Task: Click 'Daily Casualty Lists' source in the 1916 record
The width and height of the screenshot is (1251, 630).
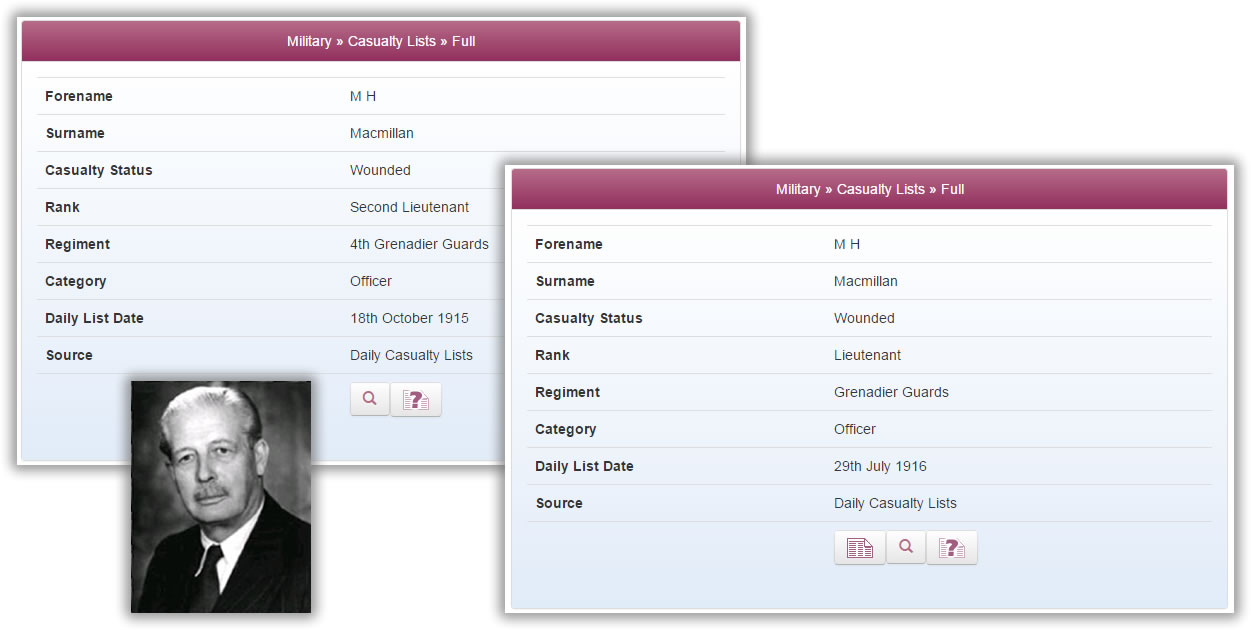Action: pos(895,503)
